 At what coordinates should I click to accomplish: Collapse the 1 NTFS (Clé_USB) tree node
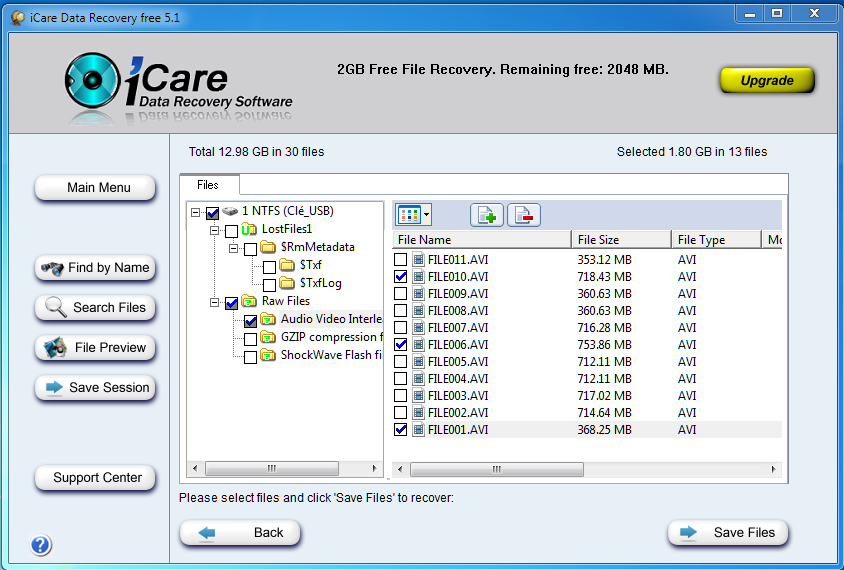[x=195, y=213]
